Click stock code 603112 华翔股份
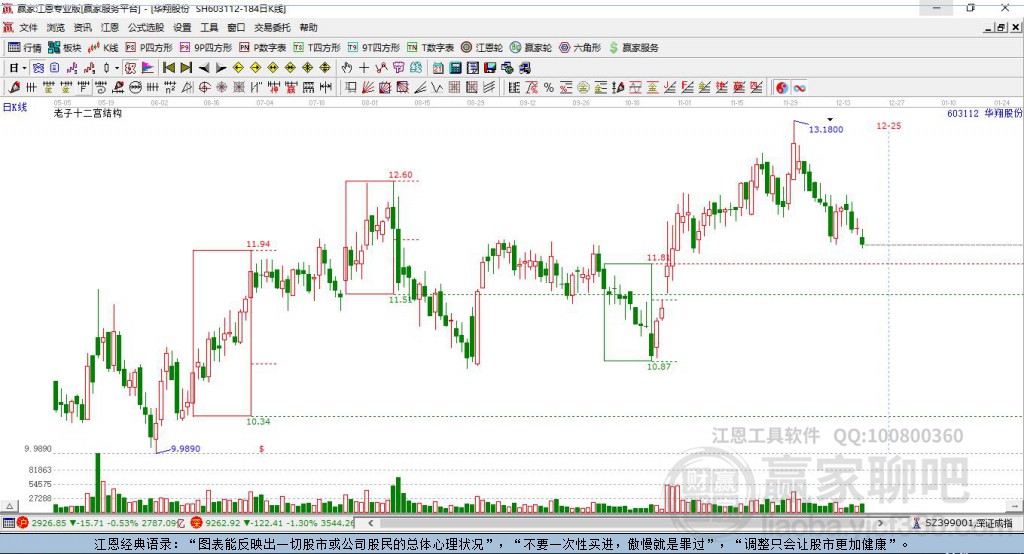Viewport: 1024px width, 554px height. tap(984, 113)
